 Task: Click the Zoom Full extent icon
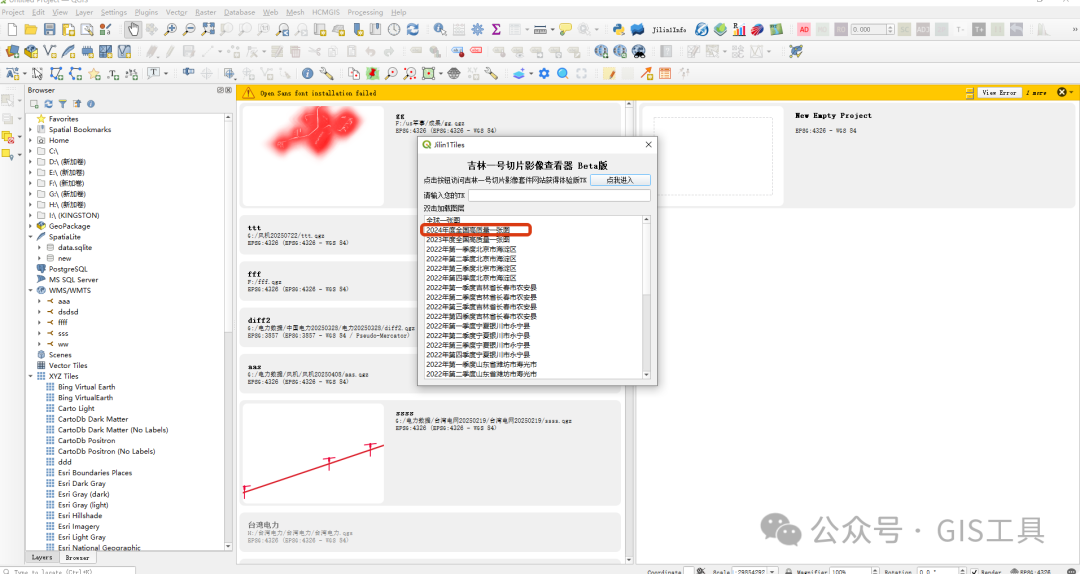click(207, 30)
